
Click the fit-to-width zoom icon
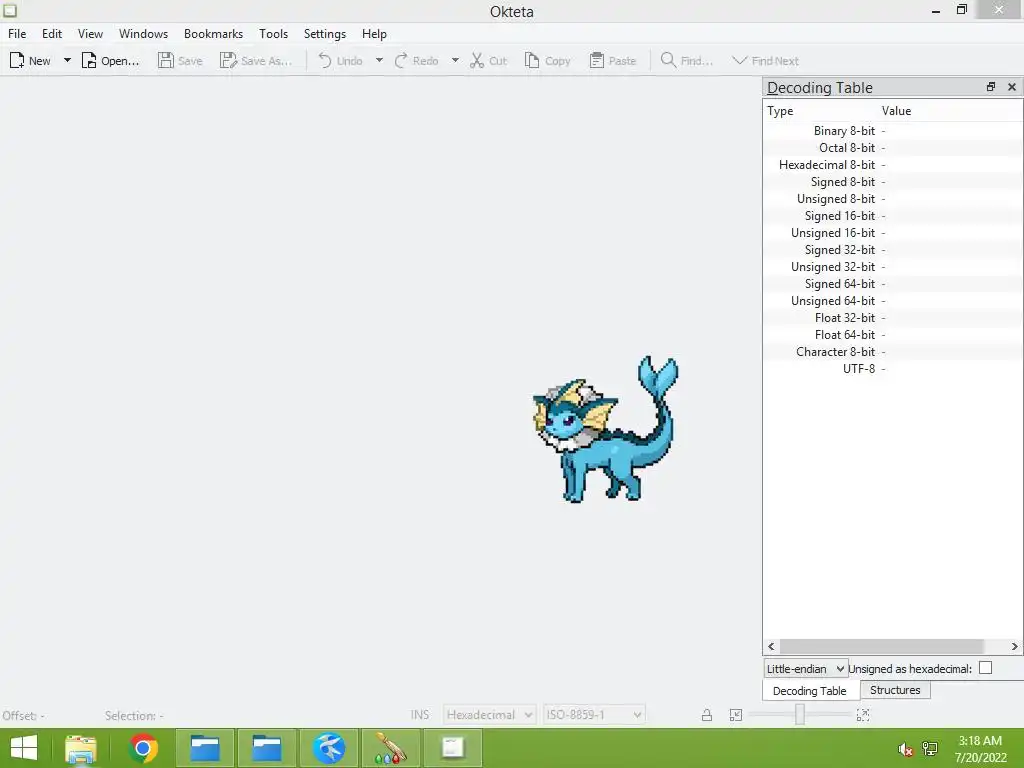(736, 714)
